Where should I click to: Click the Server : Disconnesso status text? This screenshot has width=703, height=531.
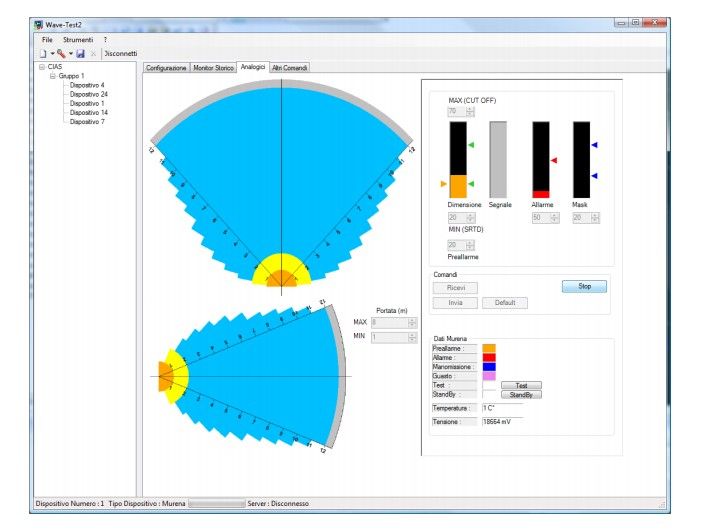point(278,504)
